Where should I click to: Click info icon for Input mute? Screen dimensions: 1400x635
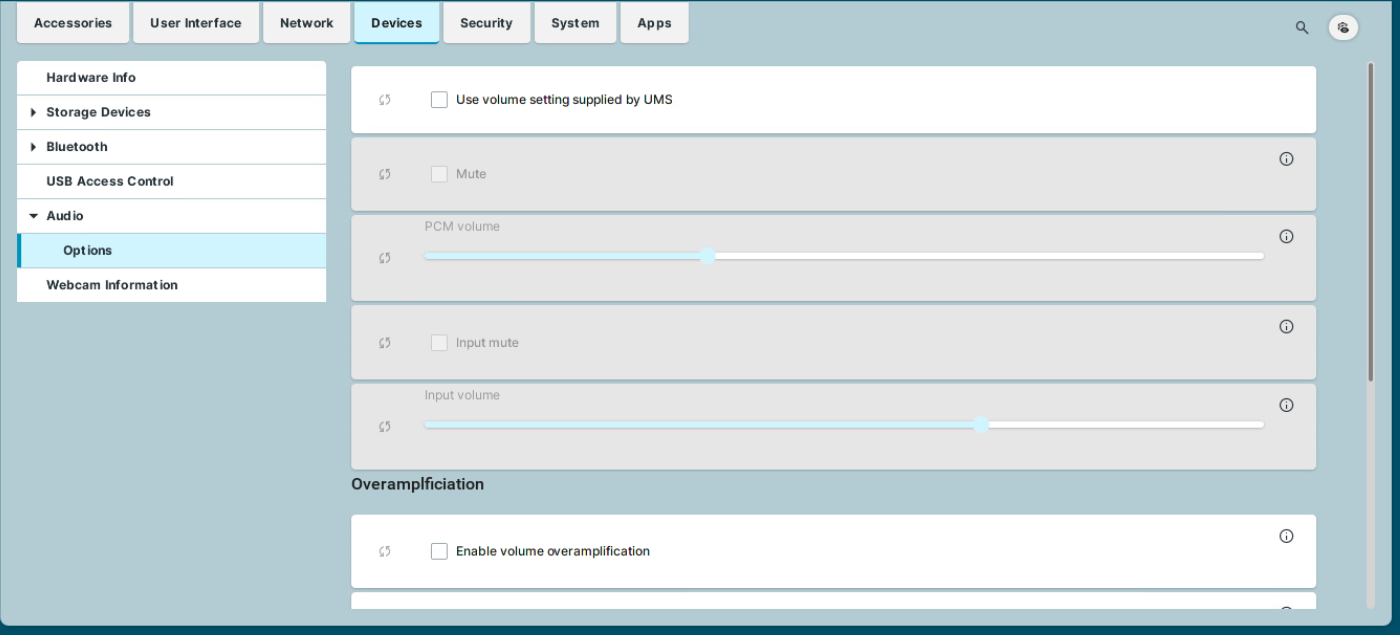pyautogui.click(x=1286, y=327)
